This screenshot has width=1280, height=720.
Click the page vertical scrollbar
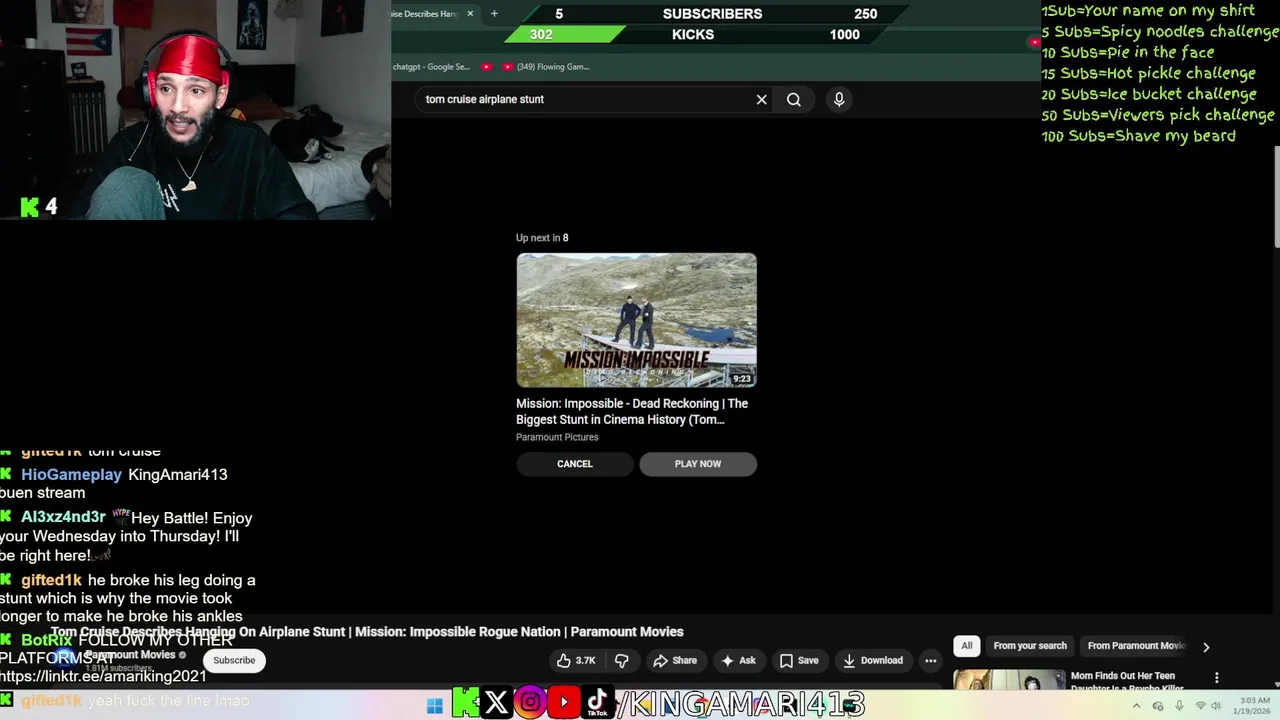pos(1276,196)
